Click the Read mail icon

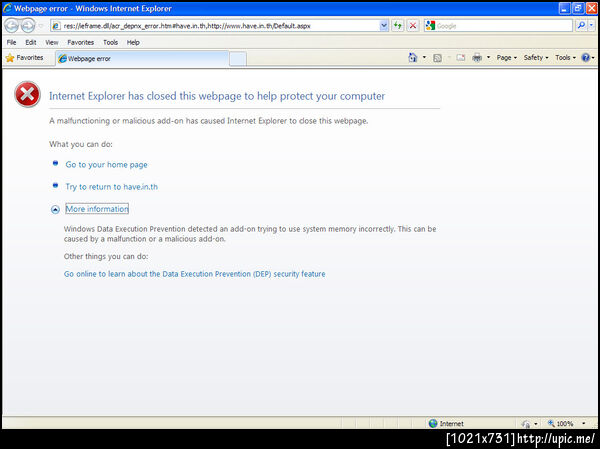pos(461,57)
